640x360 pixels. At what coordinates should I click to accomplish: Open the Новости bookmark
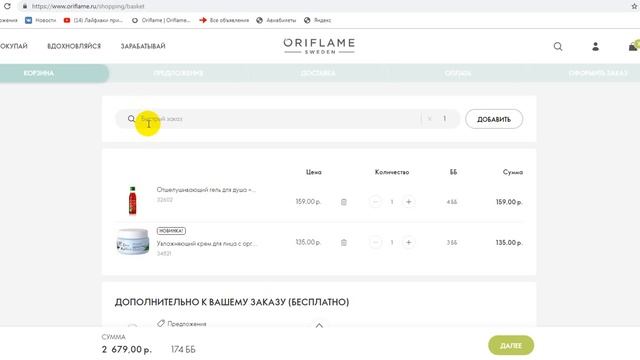[40, 20]
